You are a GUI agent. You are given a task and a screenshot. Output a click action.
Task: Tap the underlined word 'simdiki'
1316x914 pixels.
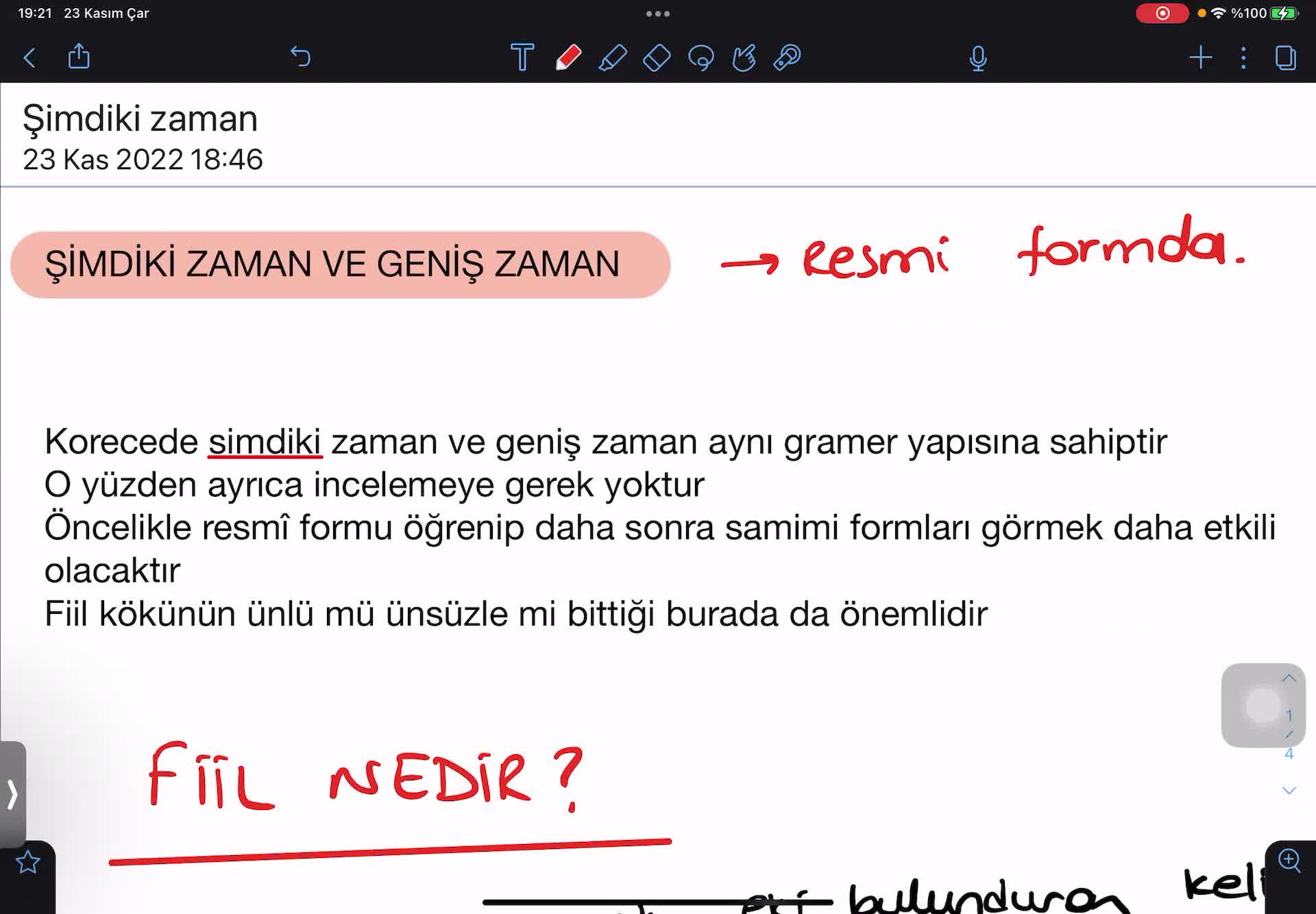[x=265, y=441]
